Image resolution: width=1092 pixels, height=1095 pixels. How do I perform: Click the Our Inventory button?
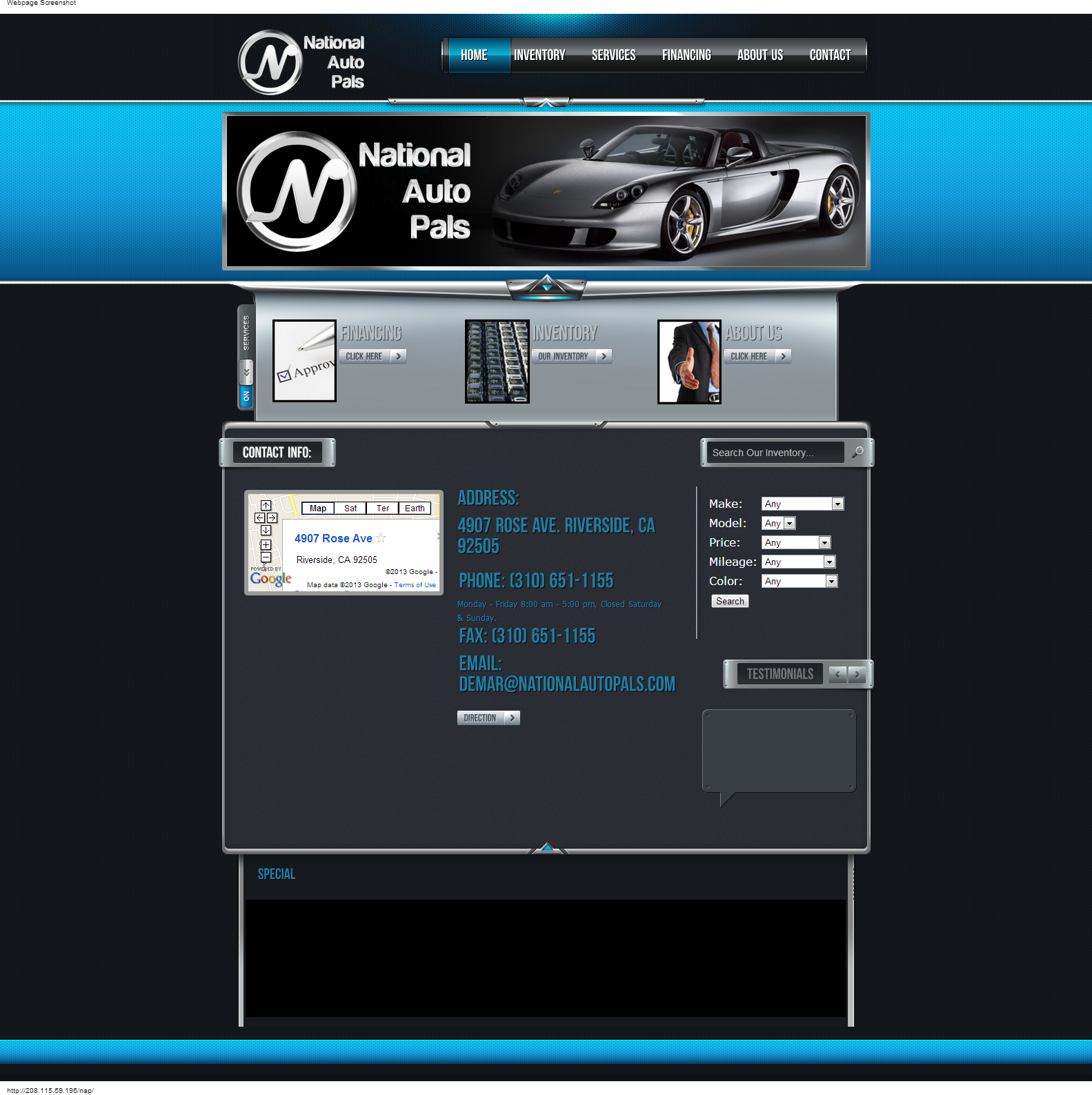572,356
